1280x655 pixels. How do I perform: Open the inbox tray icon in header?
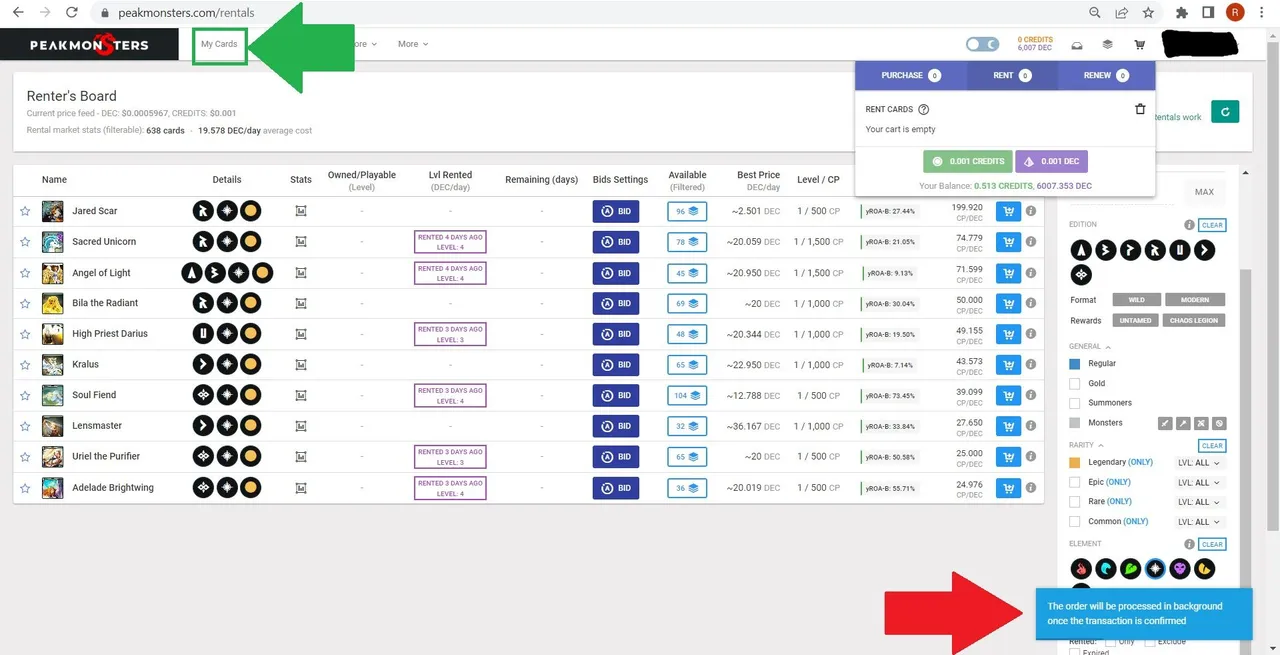pos(1076,45)
